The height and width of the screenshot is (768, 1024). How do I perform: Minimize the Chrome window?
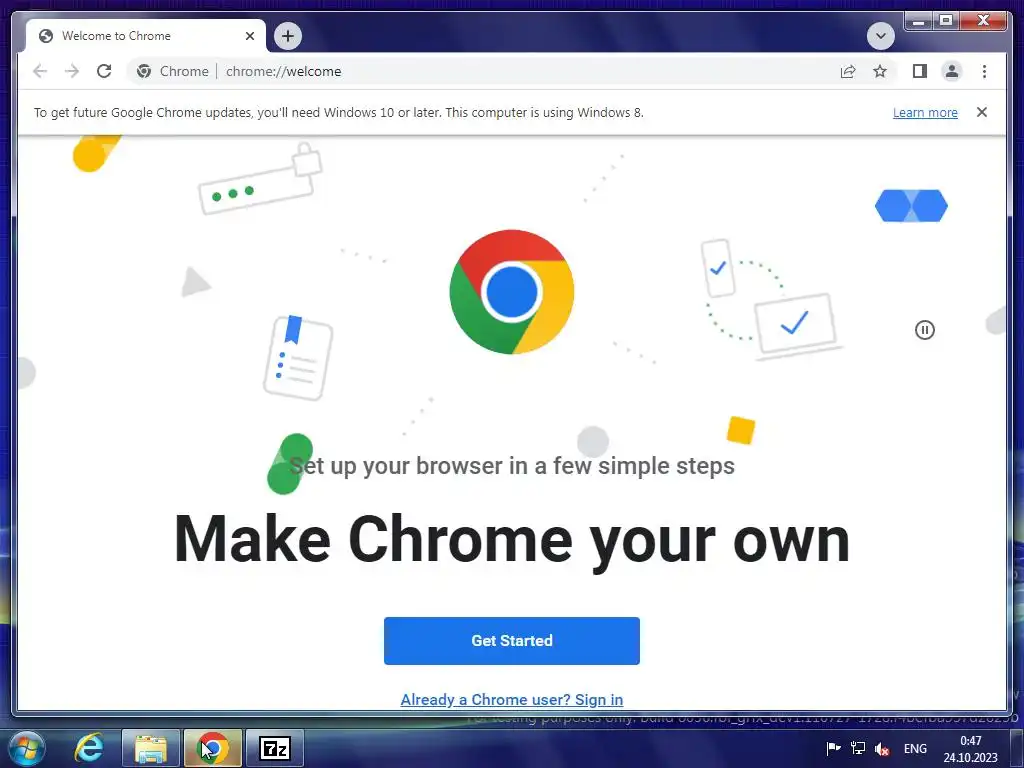[919, 21]
